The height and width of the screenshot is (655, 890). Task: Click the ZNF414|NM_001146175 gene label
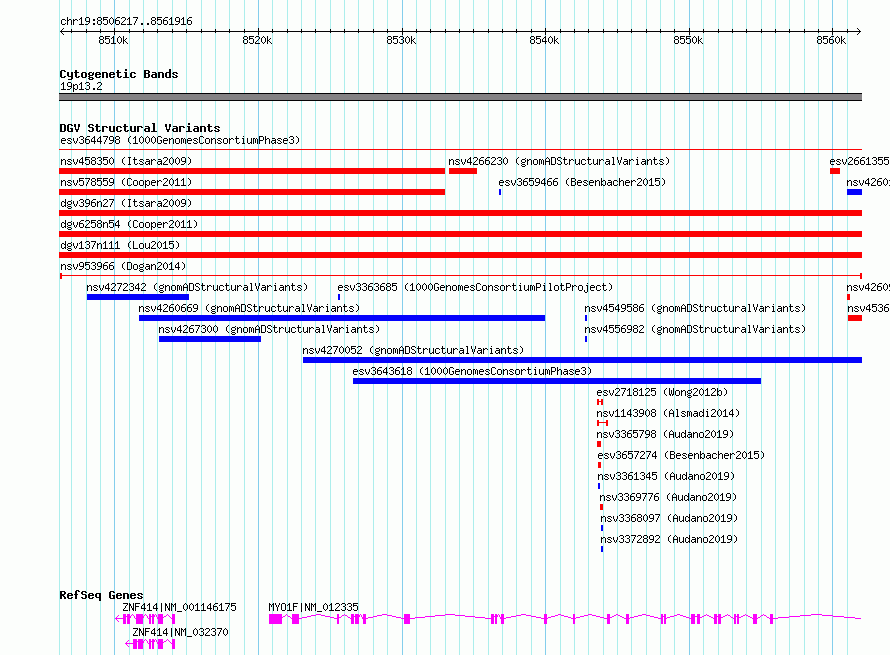pyautogui.click(x=179, y=607)
